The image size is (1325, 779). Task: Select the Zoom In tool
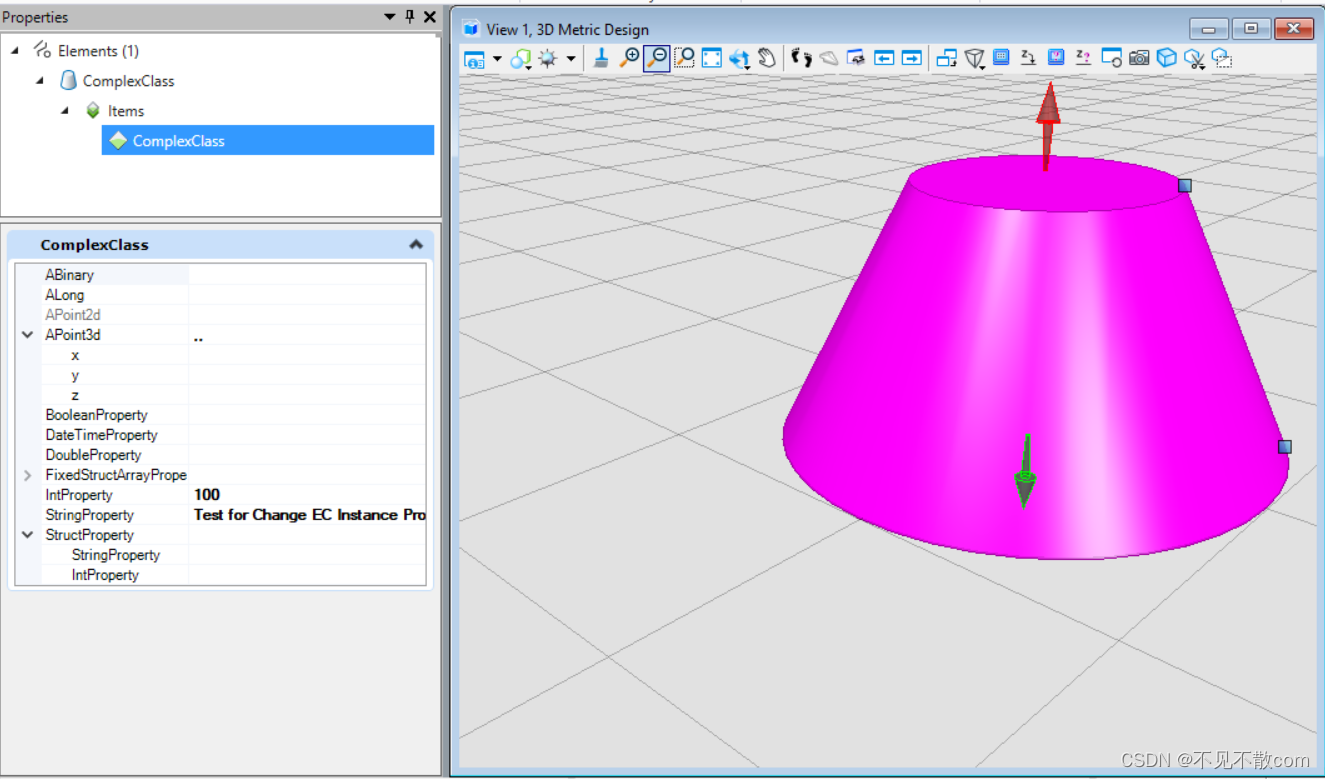tap(629, 58)
